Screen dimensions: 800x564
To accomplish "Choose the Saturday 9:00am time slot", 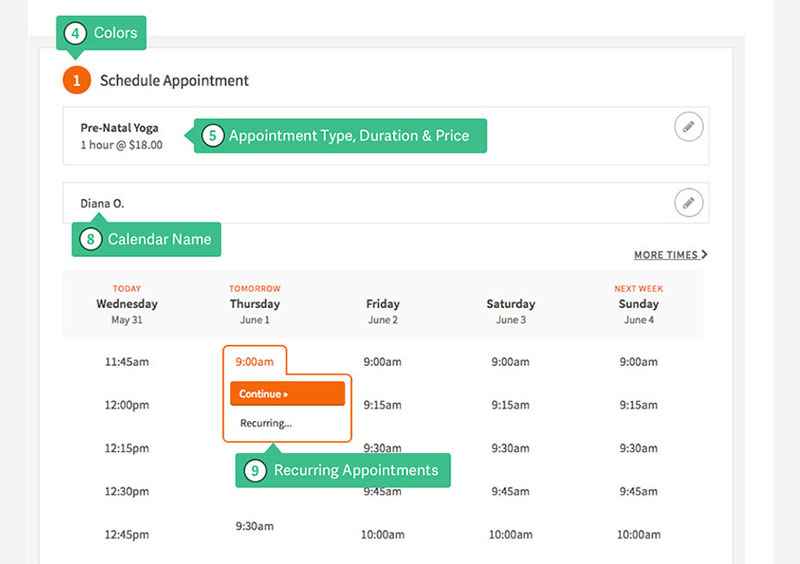I will coord(511,362).
